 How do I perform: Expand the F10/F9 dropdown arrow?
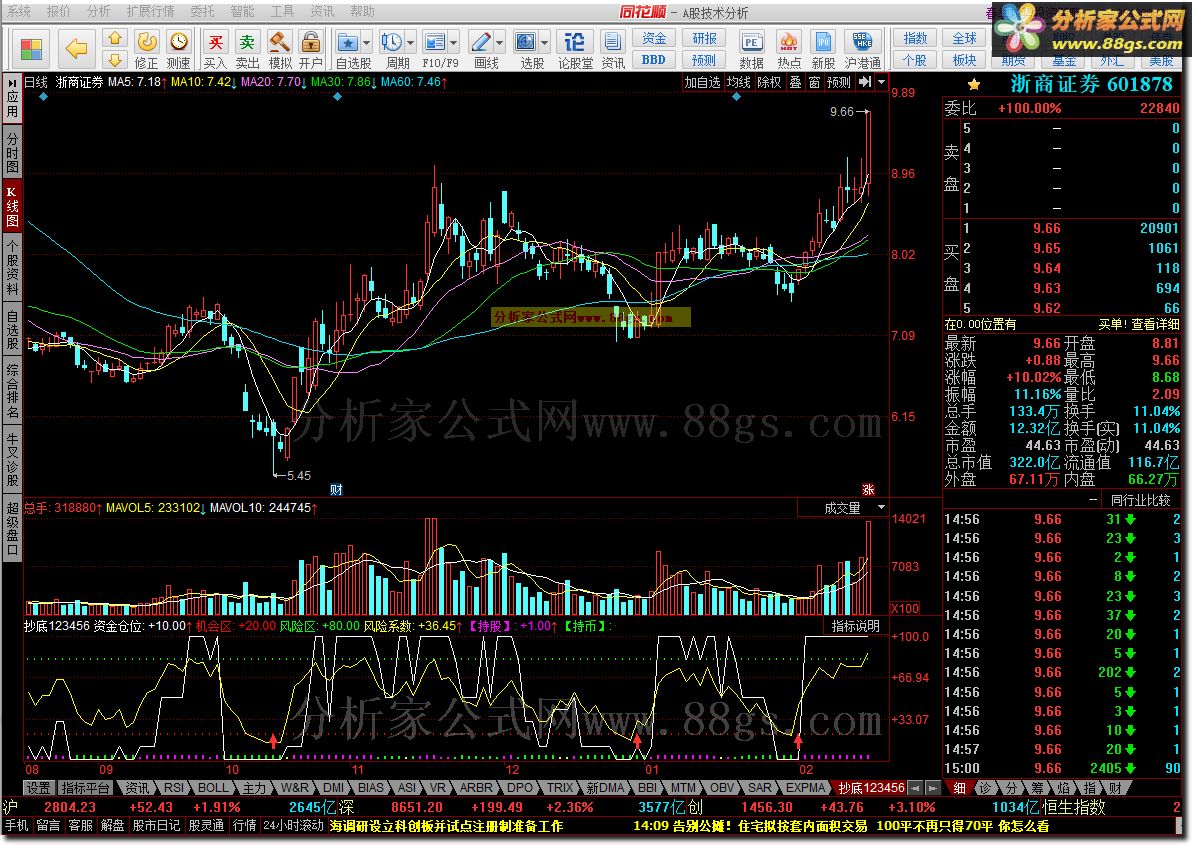[454, 43]
